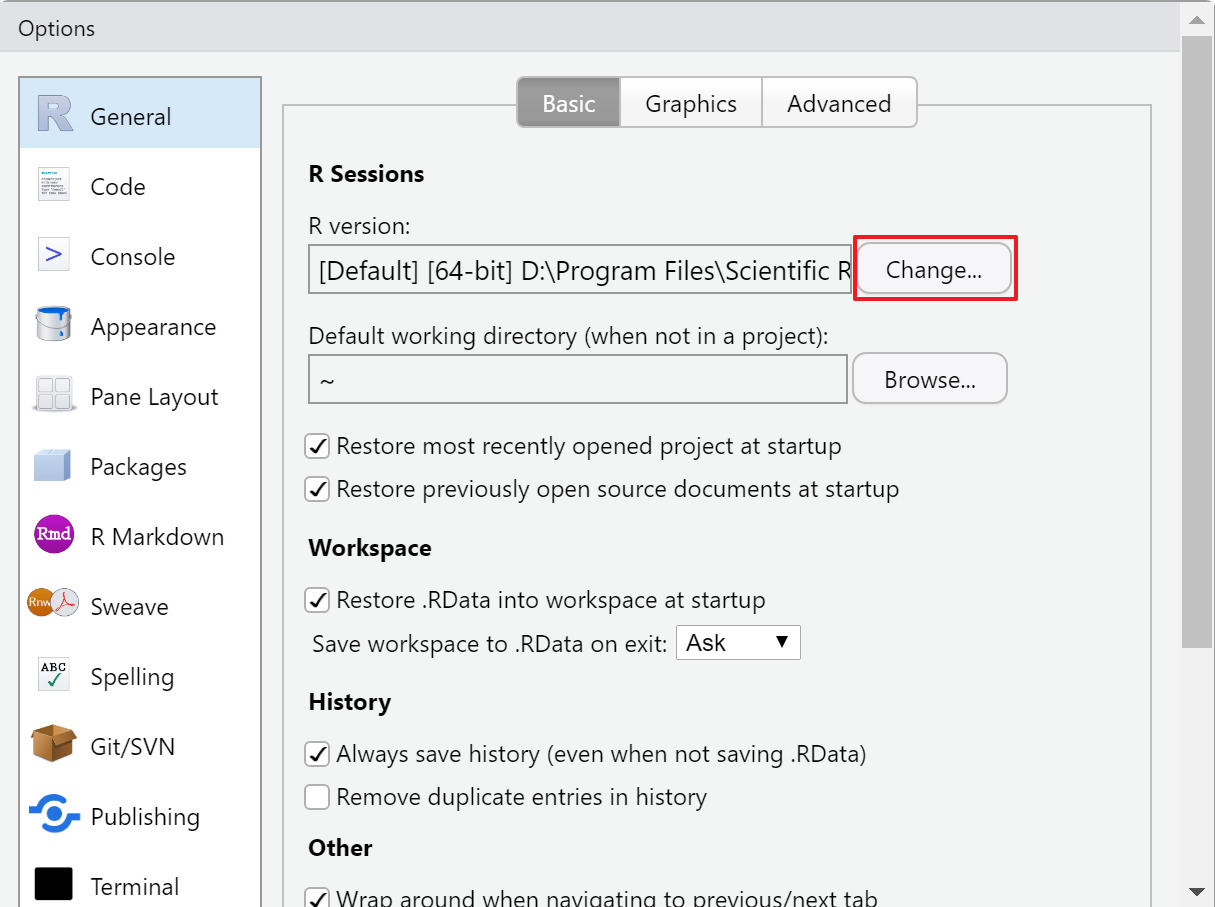Open the Code options icon

point(54,186)
